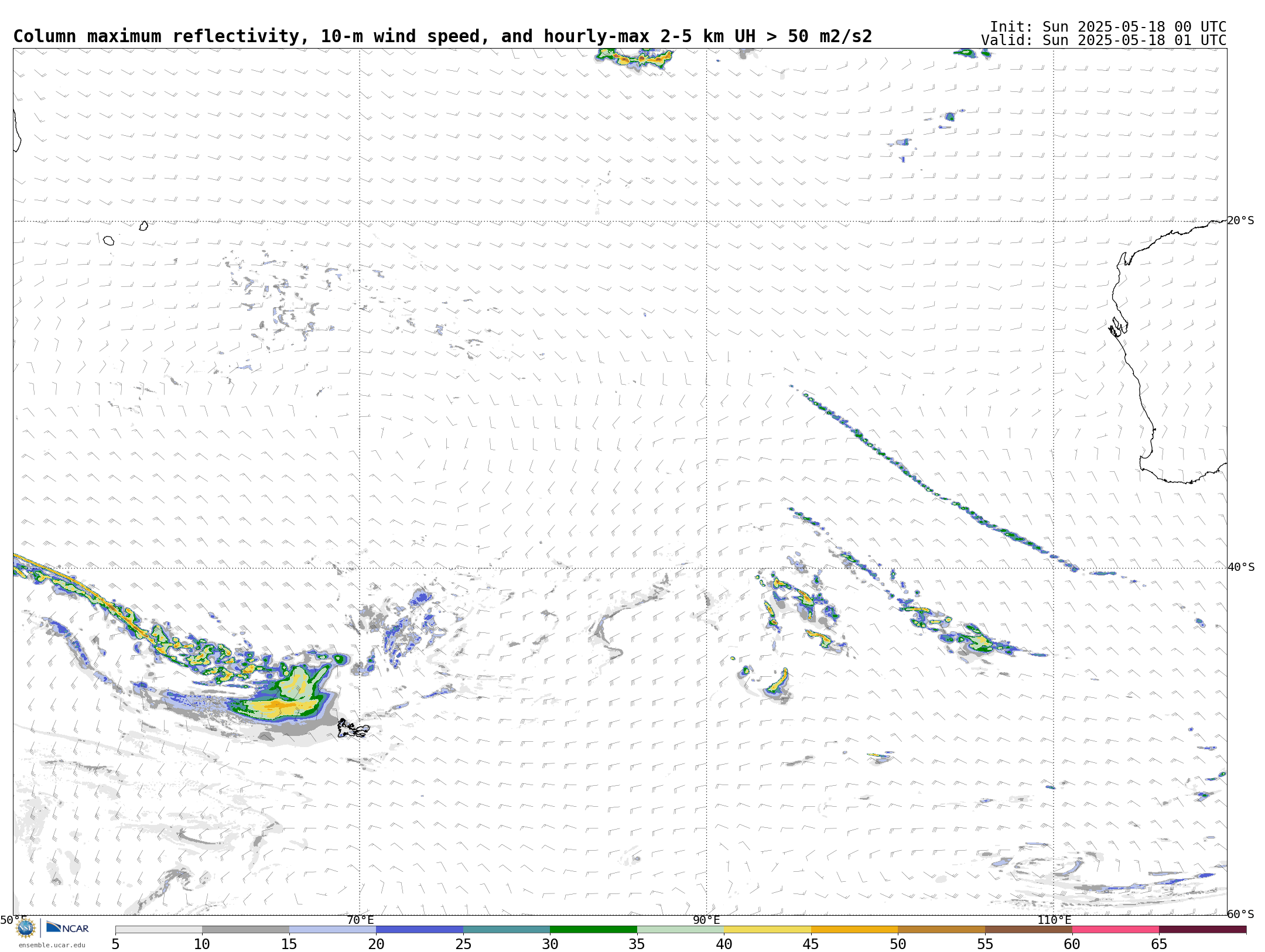Click the green 30-35 dBZ swatch

point(593,929)
